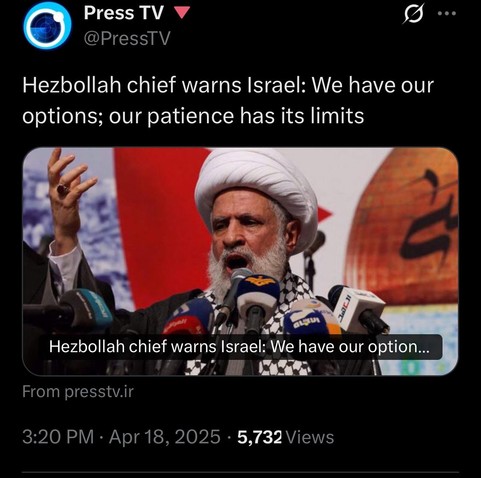Screen dimensions: 481x478
Task: Click the red triangle badge beside Press TV
Action: point(182,13)
